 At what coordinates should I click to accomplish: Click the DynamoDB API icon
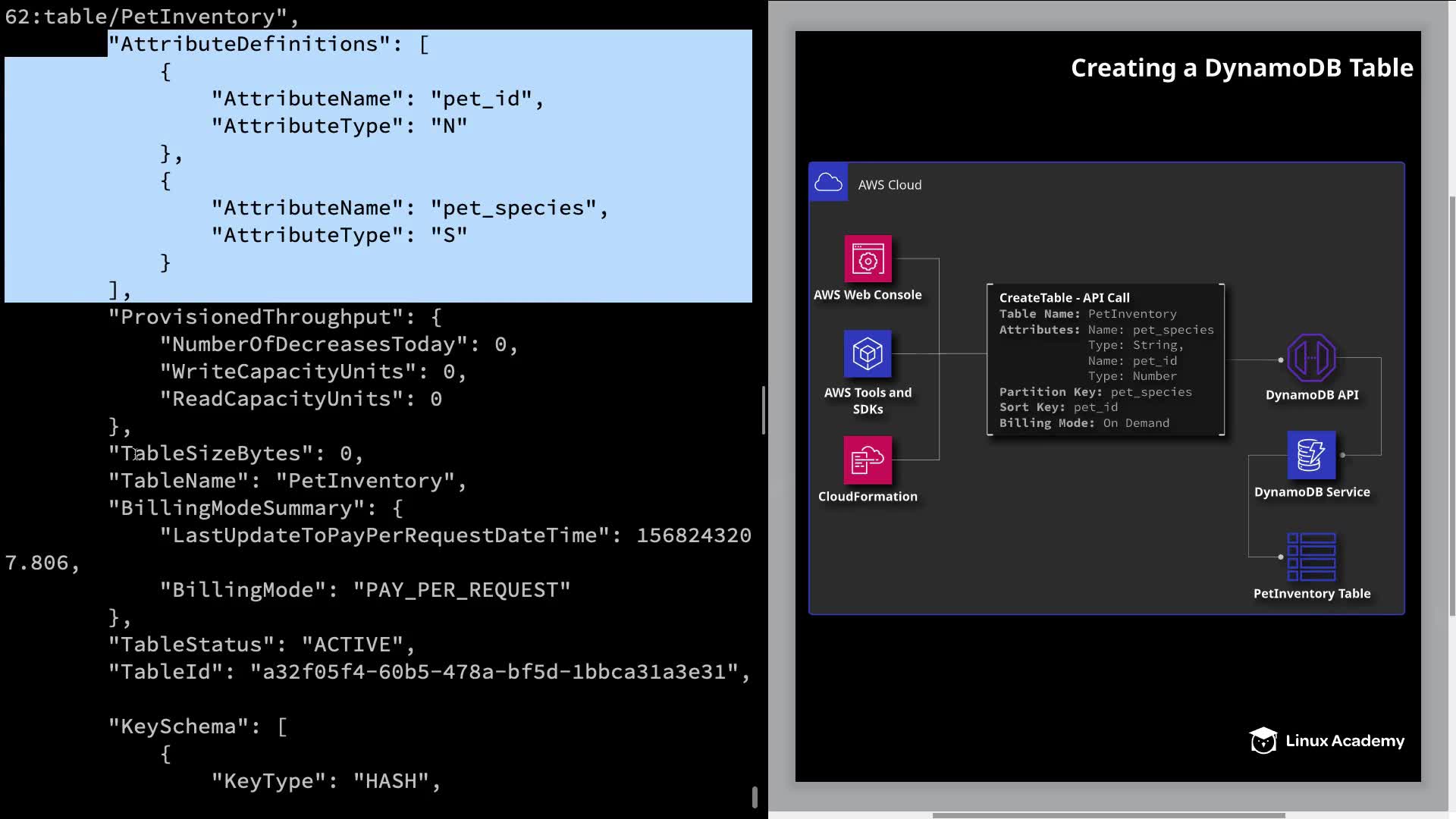pos(1311,357)
